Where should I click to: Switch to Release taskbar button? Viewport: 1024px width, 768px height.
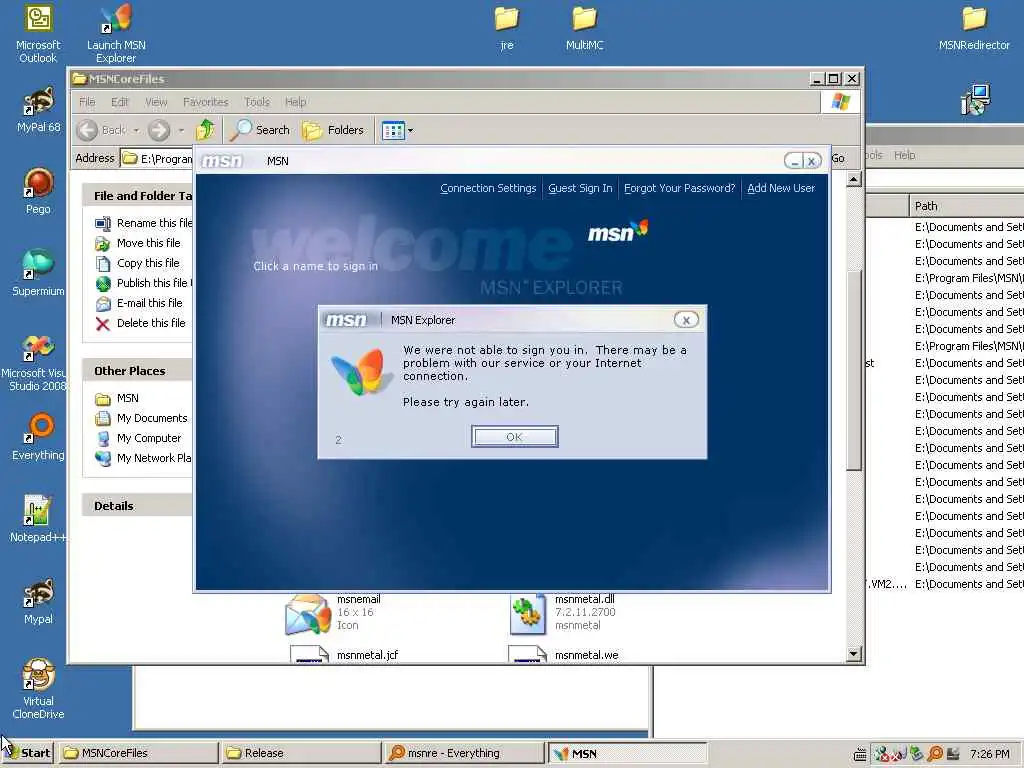[x=300, y=753]
